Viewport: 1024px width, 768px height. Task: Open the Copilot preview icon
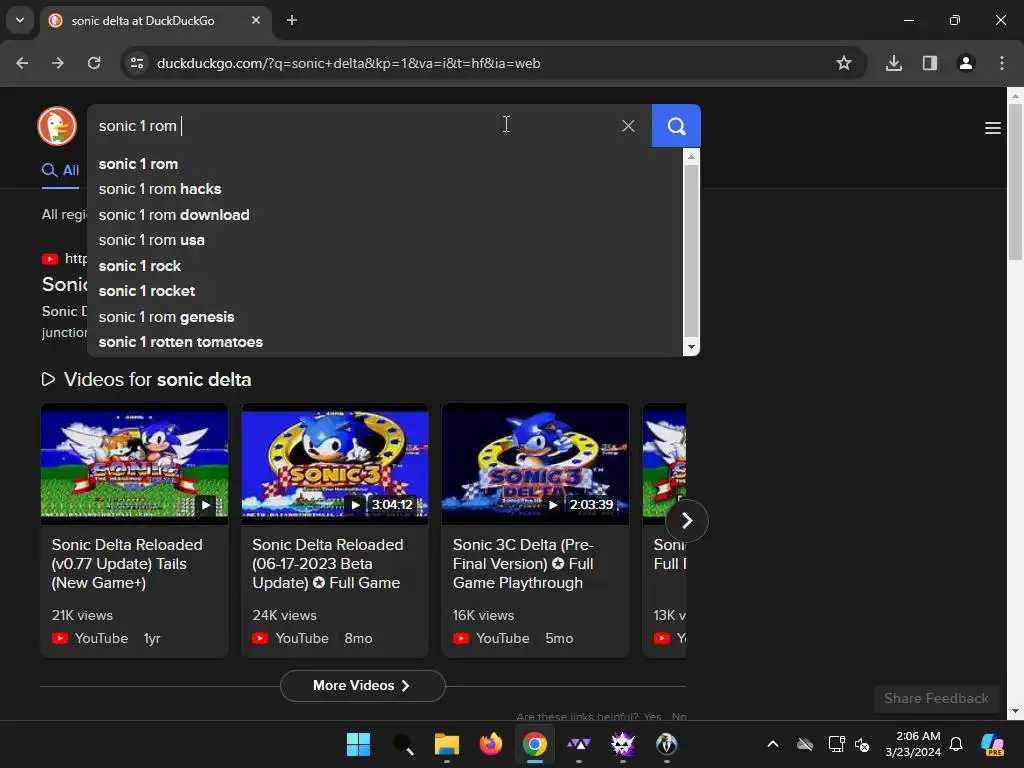[x=992, y=744]
